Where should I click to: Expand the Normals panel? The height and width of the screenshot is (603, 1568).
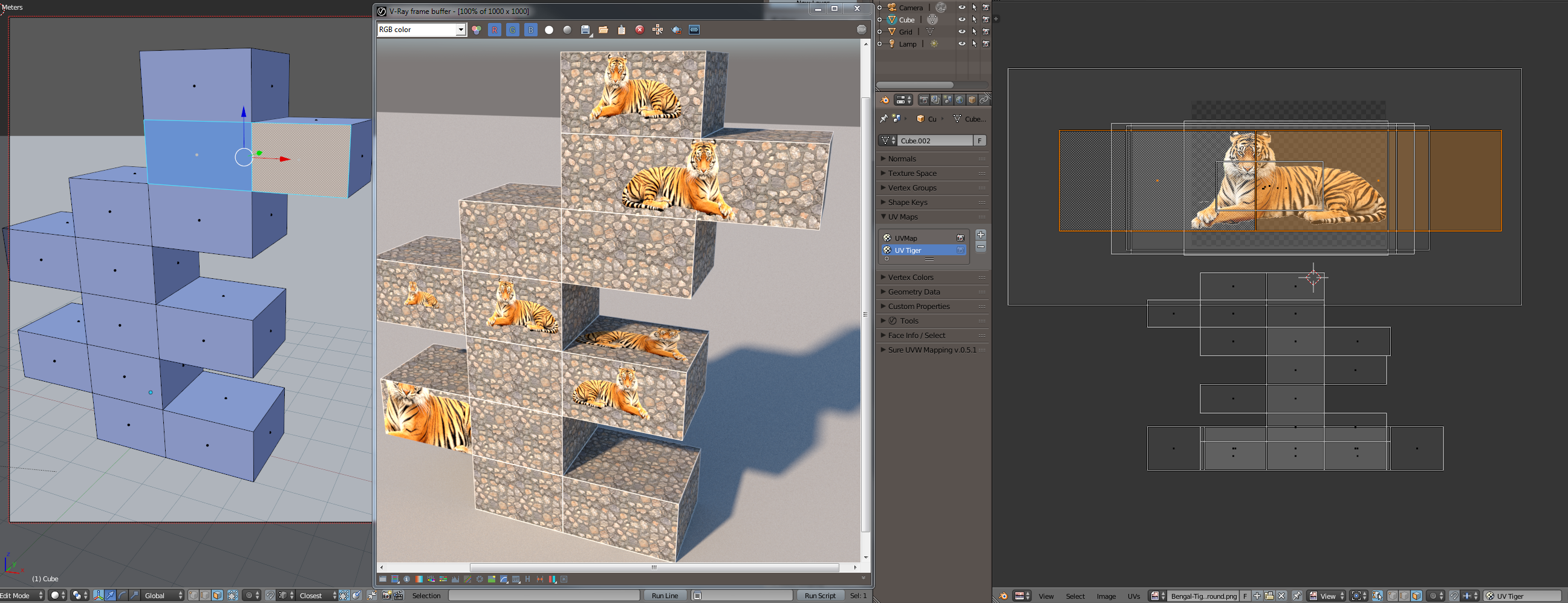pyautogui.click(x=932, y=159)
